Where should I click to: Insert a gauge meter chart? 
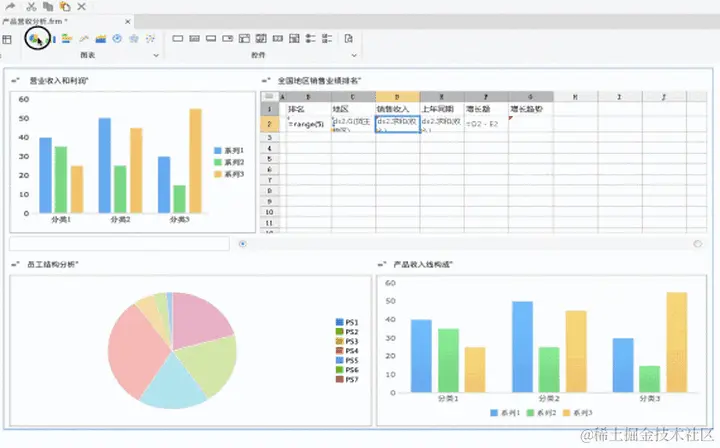tap(117, 39)
